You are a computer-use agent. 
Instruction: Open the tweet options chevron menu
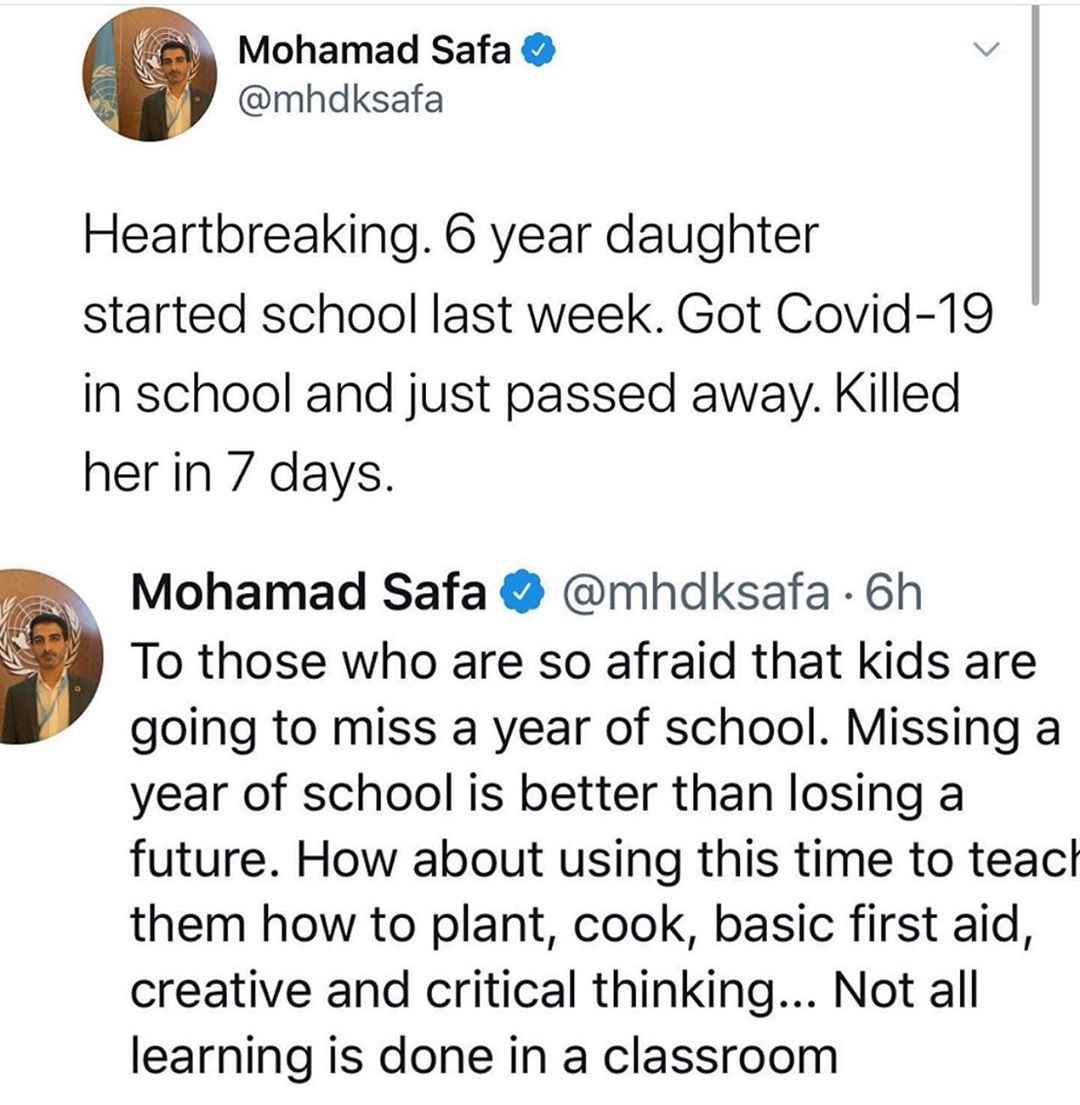click(986, 49)
